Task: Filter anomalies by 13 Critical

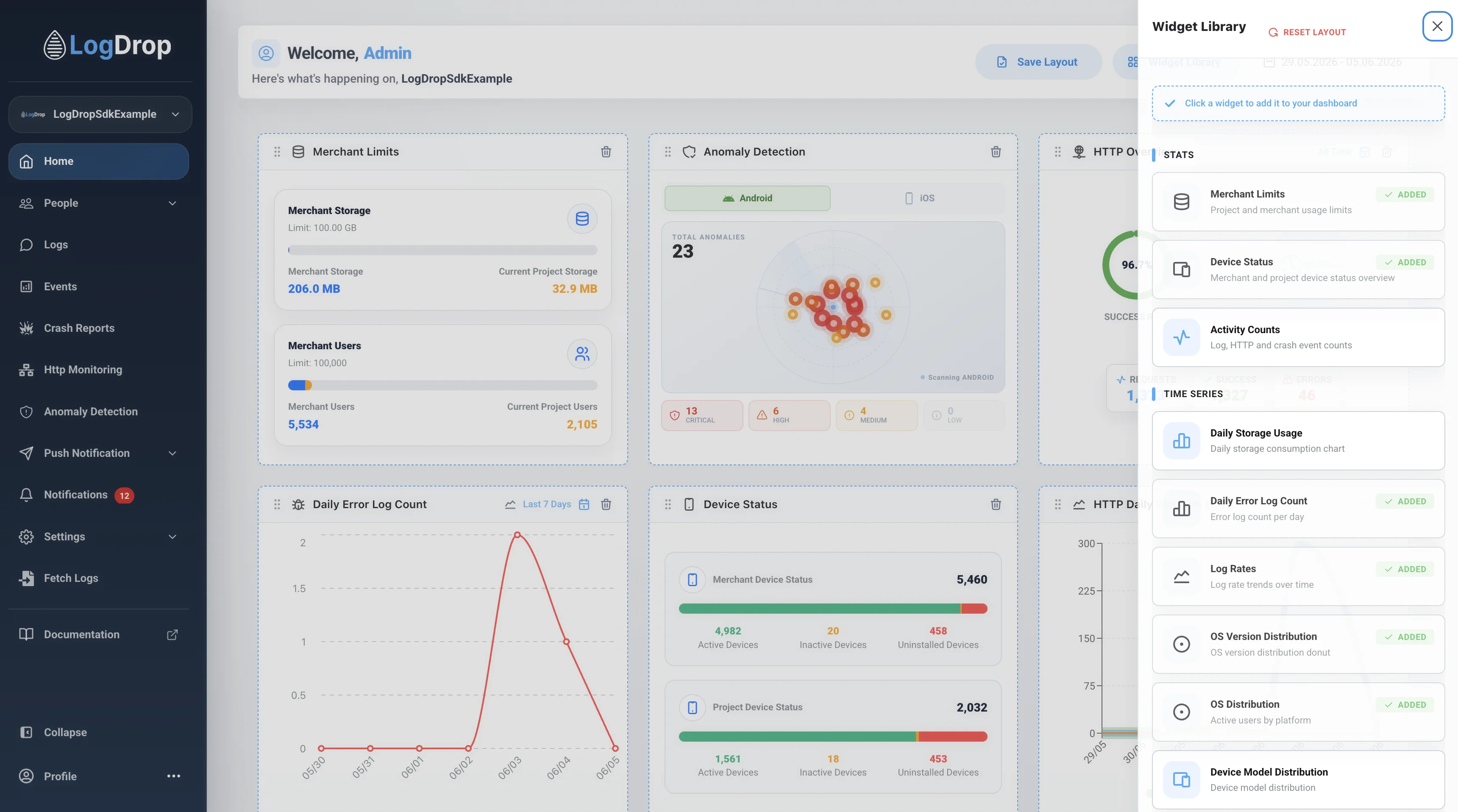Action: (702, 415)
